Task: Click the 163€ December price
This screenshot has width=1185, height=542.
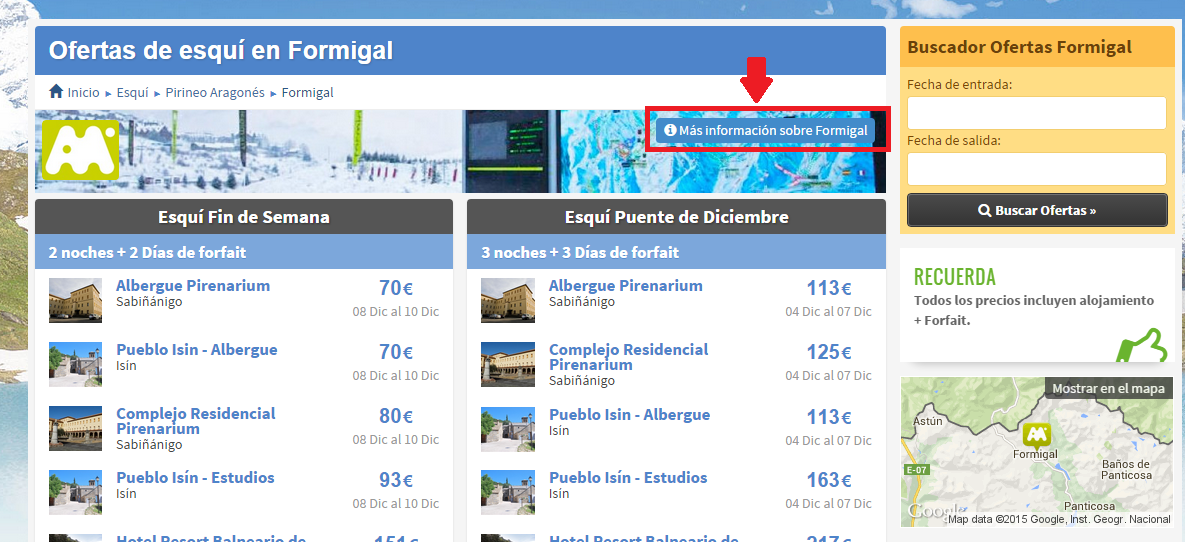Action: coord(829,480)
